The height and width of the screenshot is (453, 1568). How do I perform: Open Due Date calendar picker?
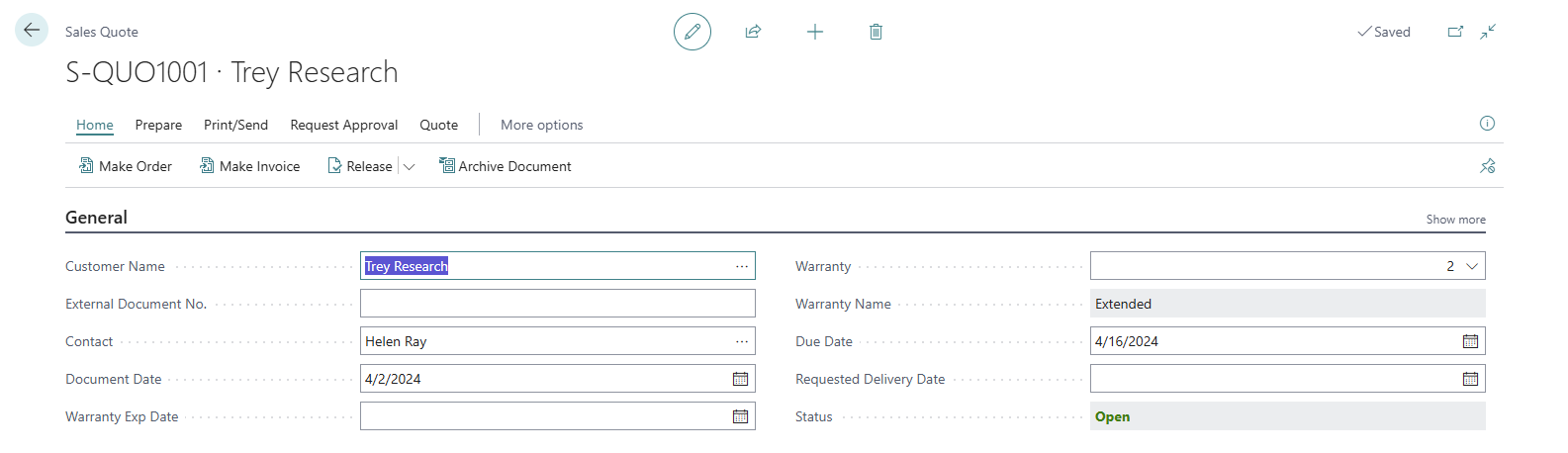tap(1470, 341)
